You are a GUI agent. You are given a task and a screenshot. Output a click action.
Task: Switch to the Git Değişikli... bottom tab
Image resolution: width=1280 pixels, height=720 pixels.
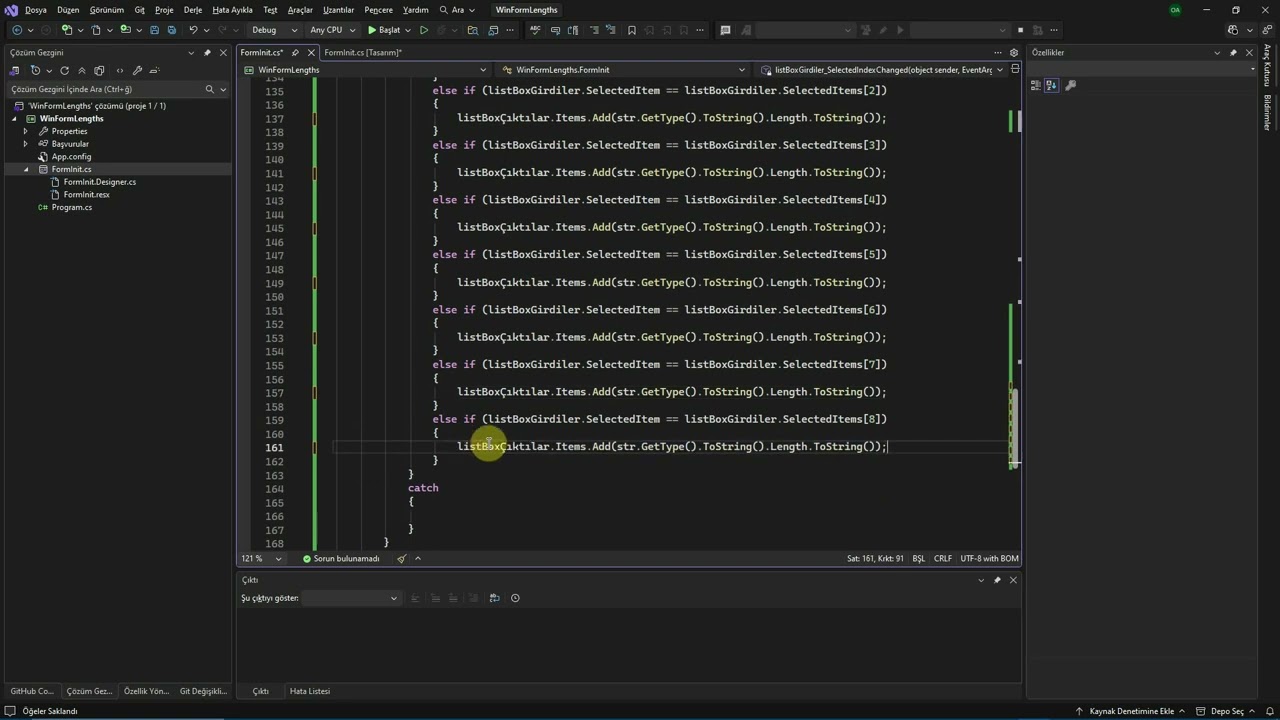click(x=204, y=691)
